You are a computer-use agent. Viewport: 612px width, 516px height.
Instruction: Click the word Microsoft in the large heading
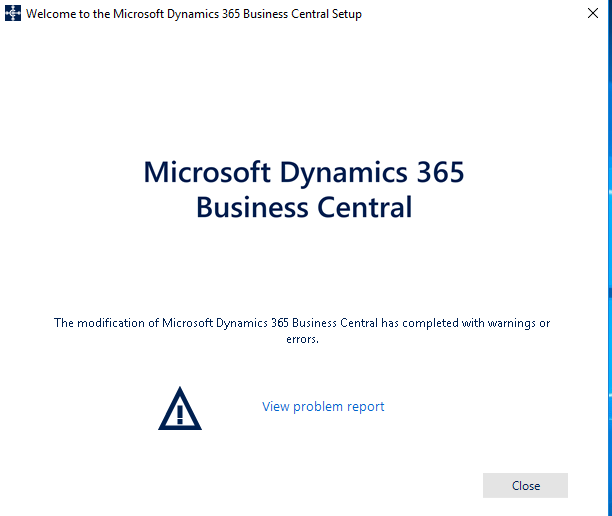click(207, 172)
